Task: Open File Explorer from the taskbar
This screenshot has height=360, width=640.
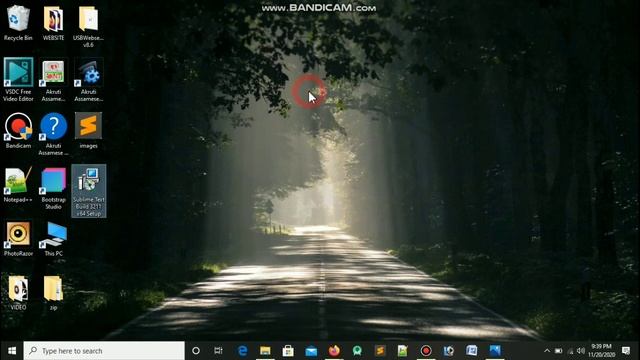Action: 265,351
